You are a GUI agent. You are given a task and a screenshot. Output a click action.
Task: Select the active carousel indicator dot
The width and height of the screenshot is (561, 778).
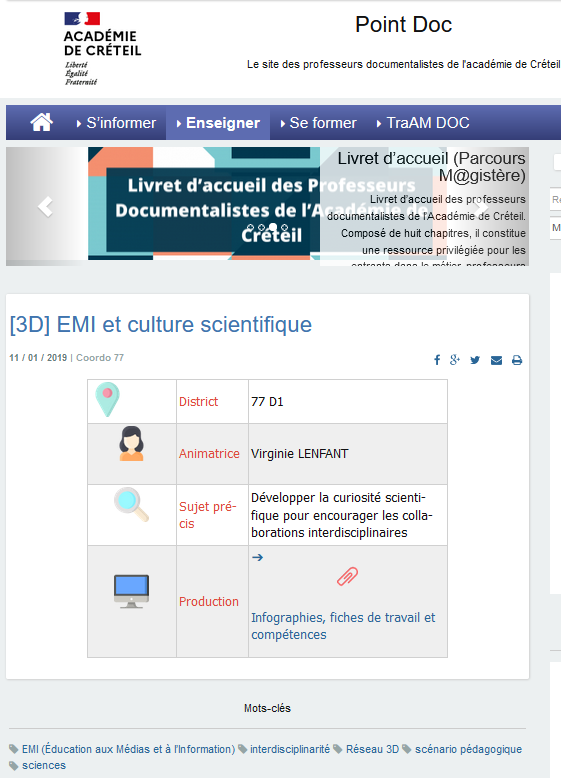point(273,227)
